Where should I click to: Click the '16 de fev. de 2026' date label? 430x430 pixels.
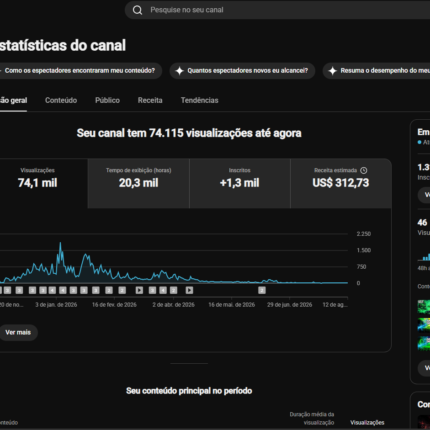click(x=114, y=305)
